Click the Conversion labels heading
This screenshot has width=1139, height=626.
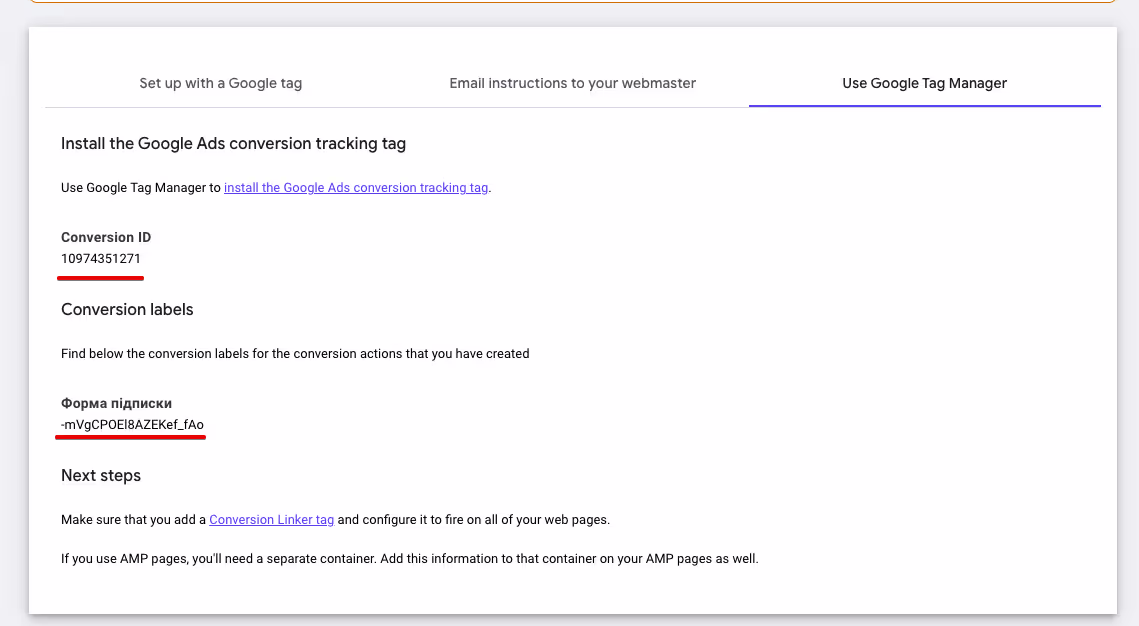pyautogui.click(x=127, y=309)
